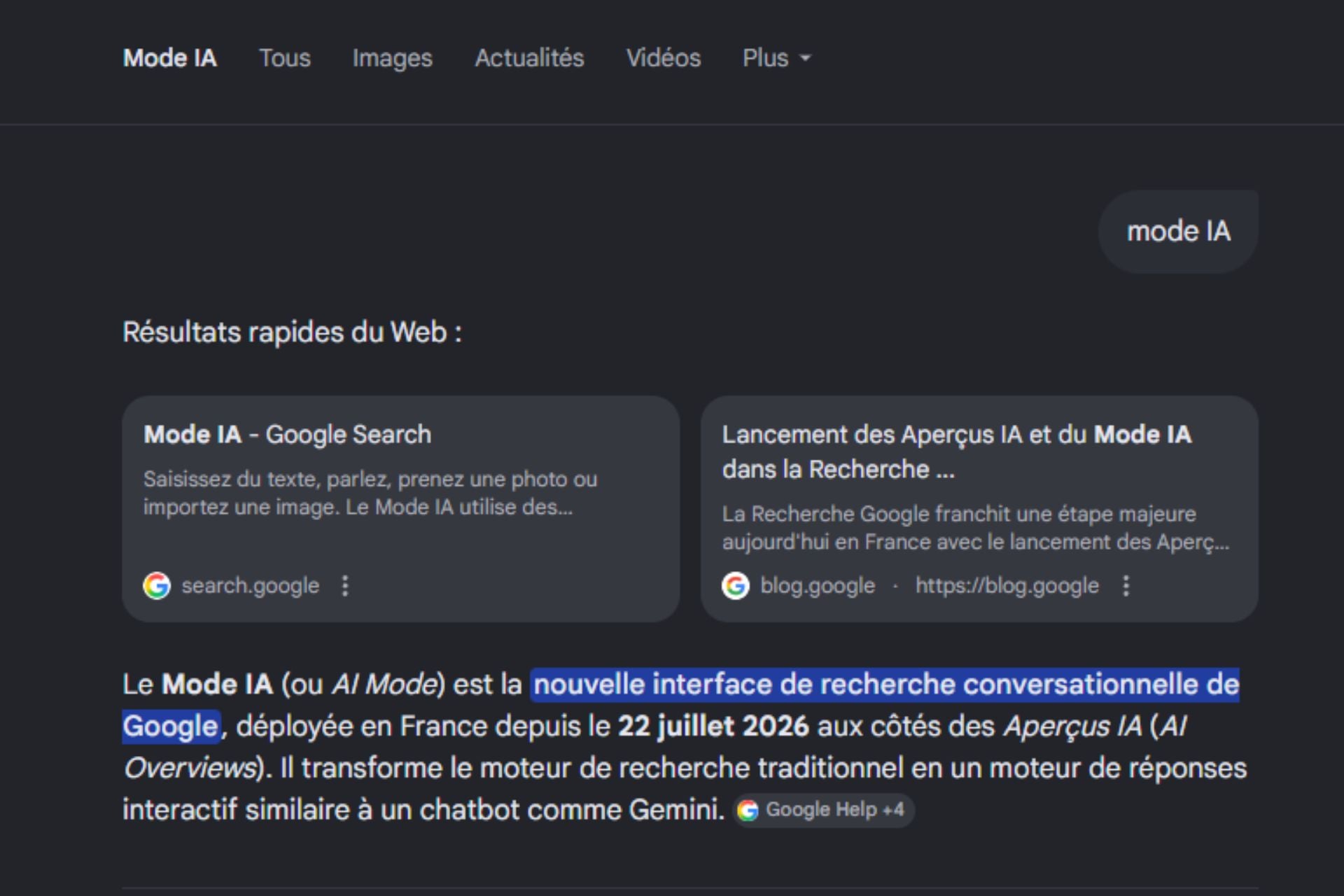Click Google icon in Google Help chip
Image resolution: width=1344 pixels, height=896 pixels.
click(x=748, y=811)
